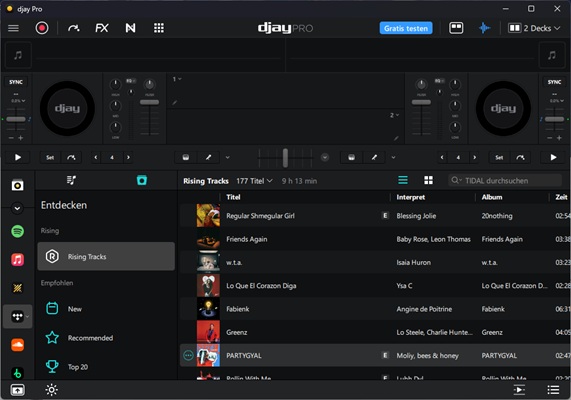Image resolution: width=571 pixels, height=400 pixels.
Task: Click the right deck music note placeholder
Action: pos(552,55)
